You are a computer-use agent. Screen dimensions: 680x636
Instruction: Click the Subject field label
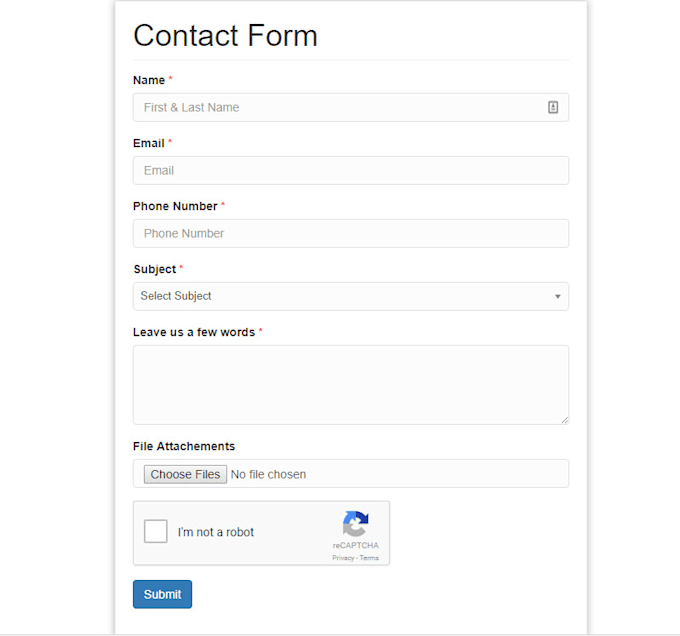(154, 269)
